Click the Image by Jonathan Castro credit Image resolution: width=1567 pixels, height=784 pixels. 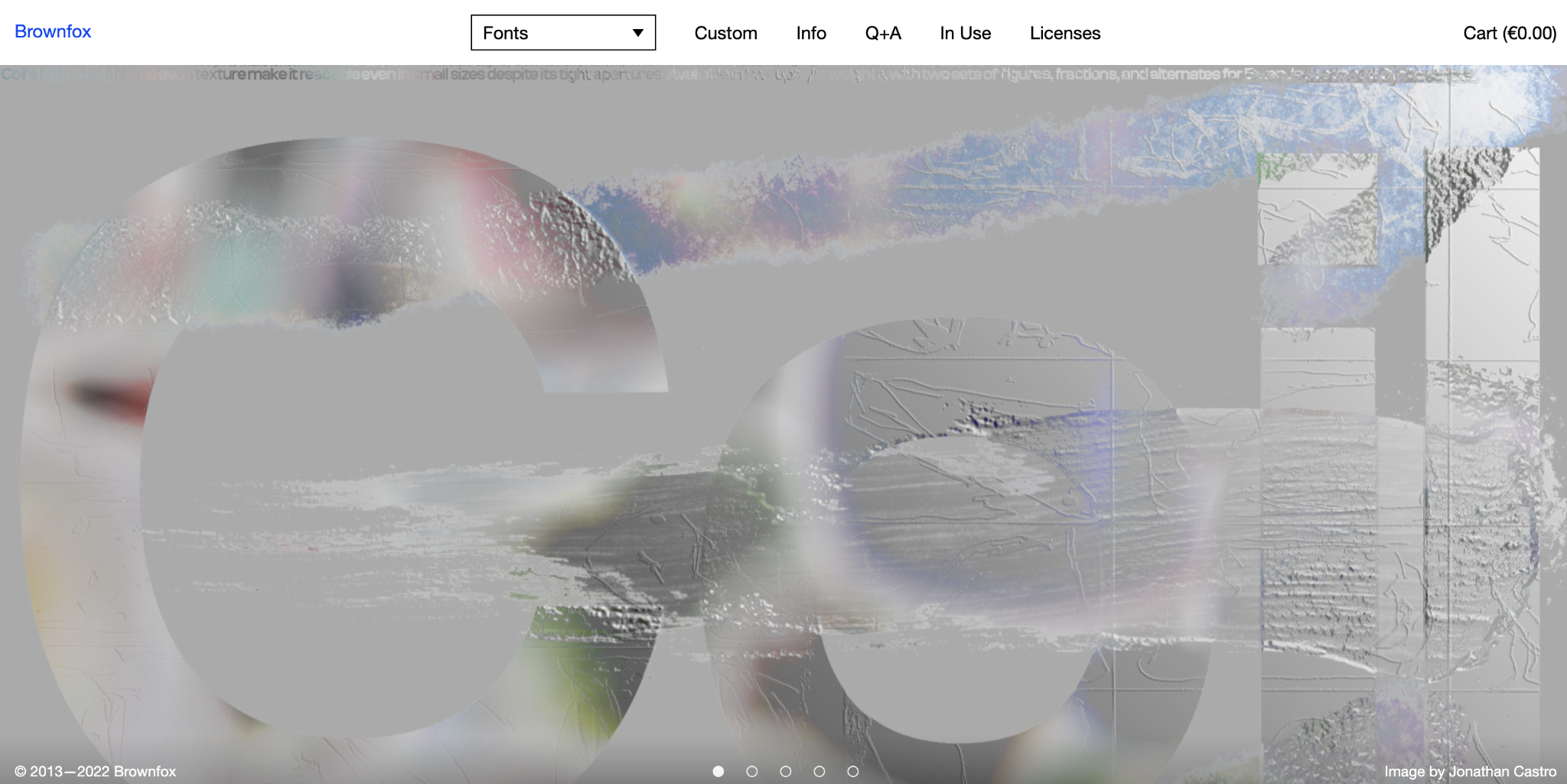coord(1469,771)
